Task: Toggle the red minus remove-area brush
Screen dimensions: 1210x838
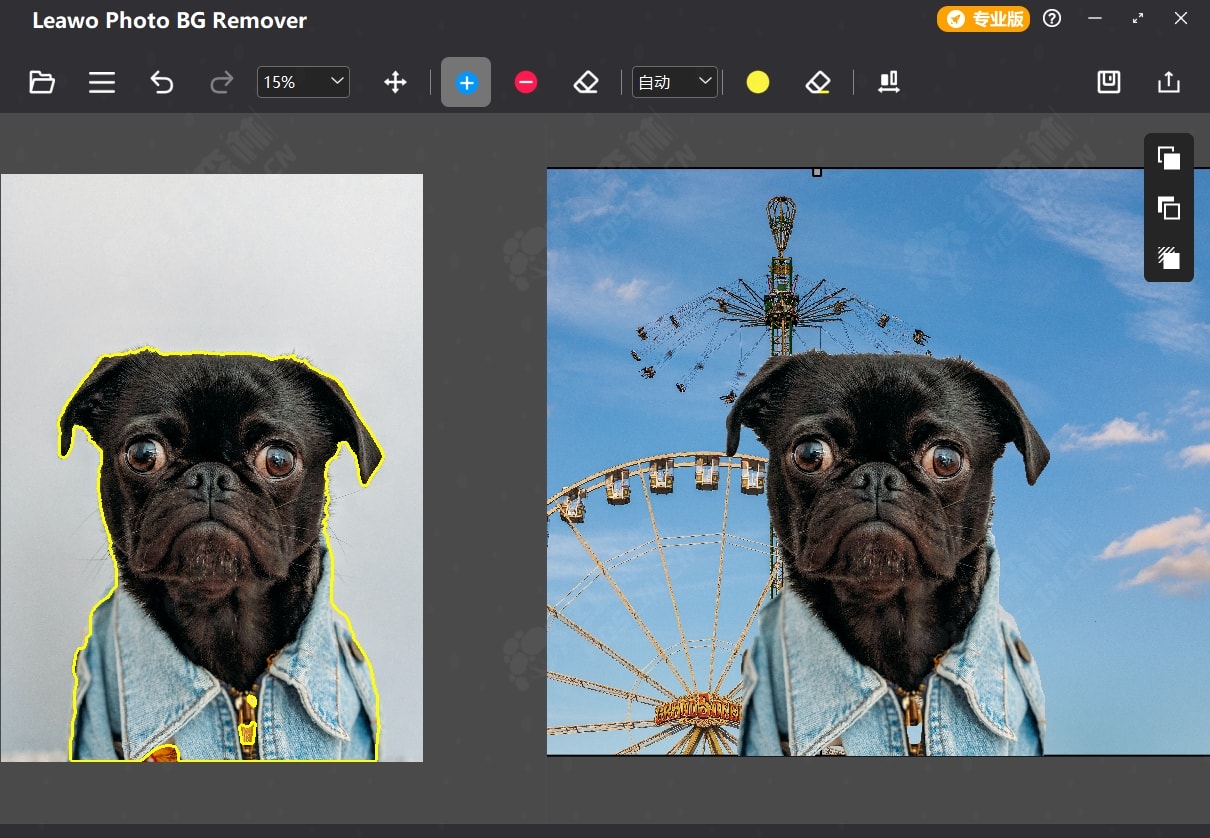Action: tap(526, 82)
